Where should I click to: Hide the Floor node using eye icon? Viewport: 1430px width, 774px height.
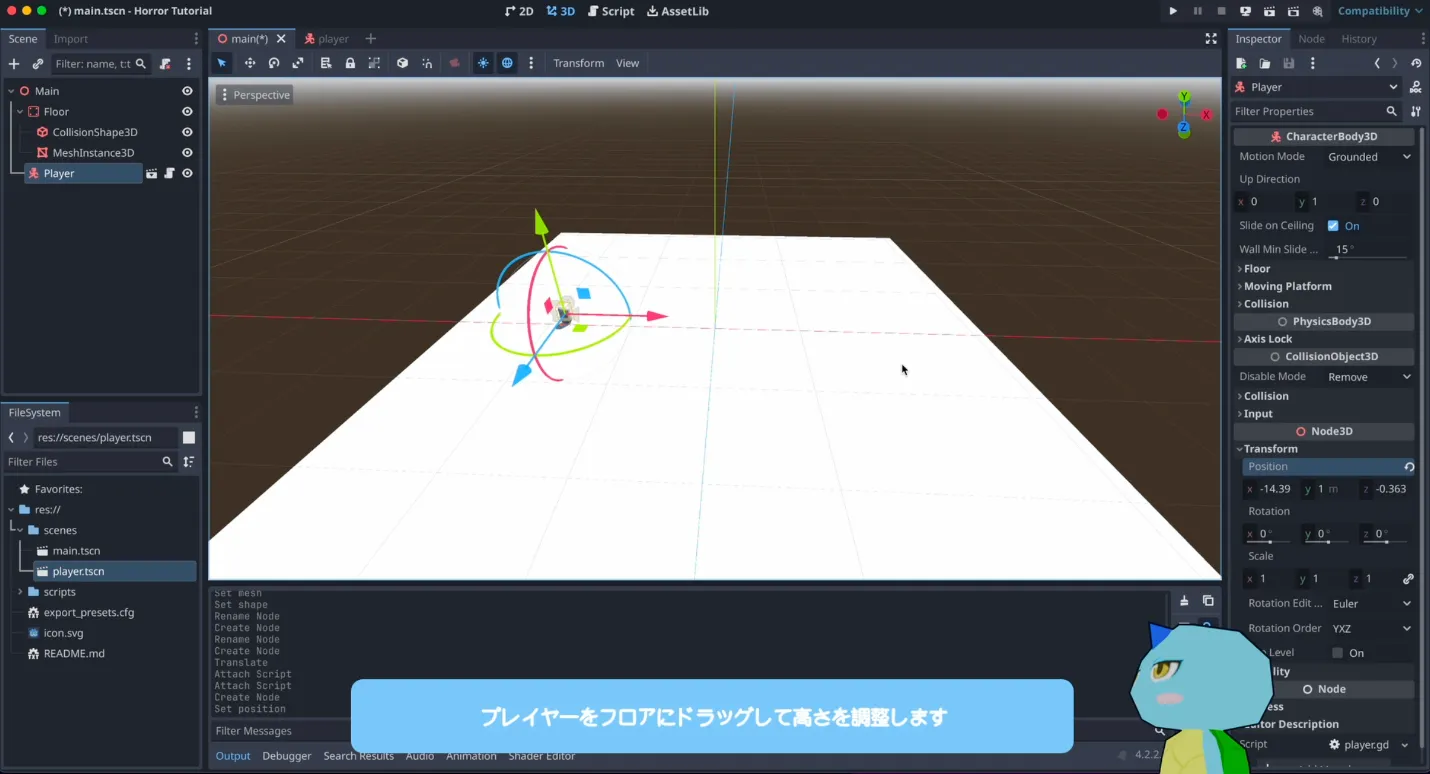point(187,112)
